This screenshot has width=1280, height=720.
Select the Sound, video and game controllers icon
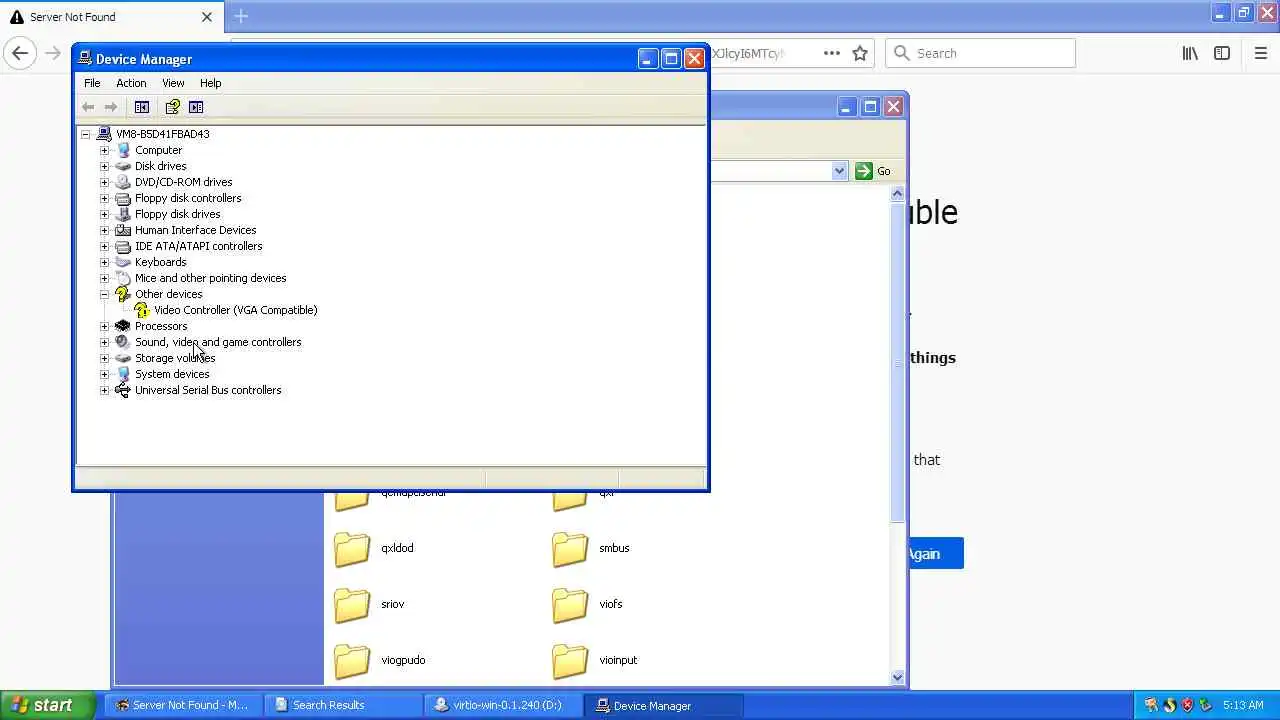click(123, 342)
